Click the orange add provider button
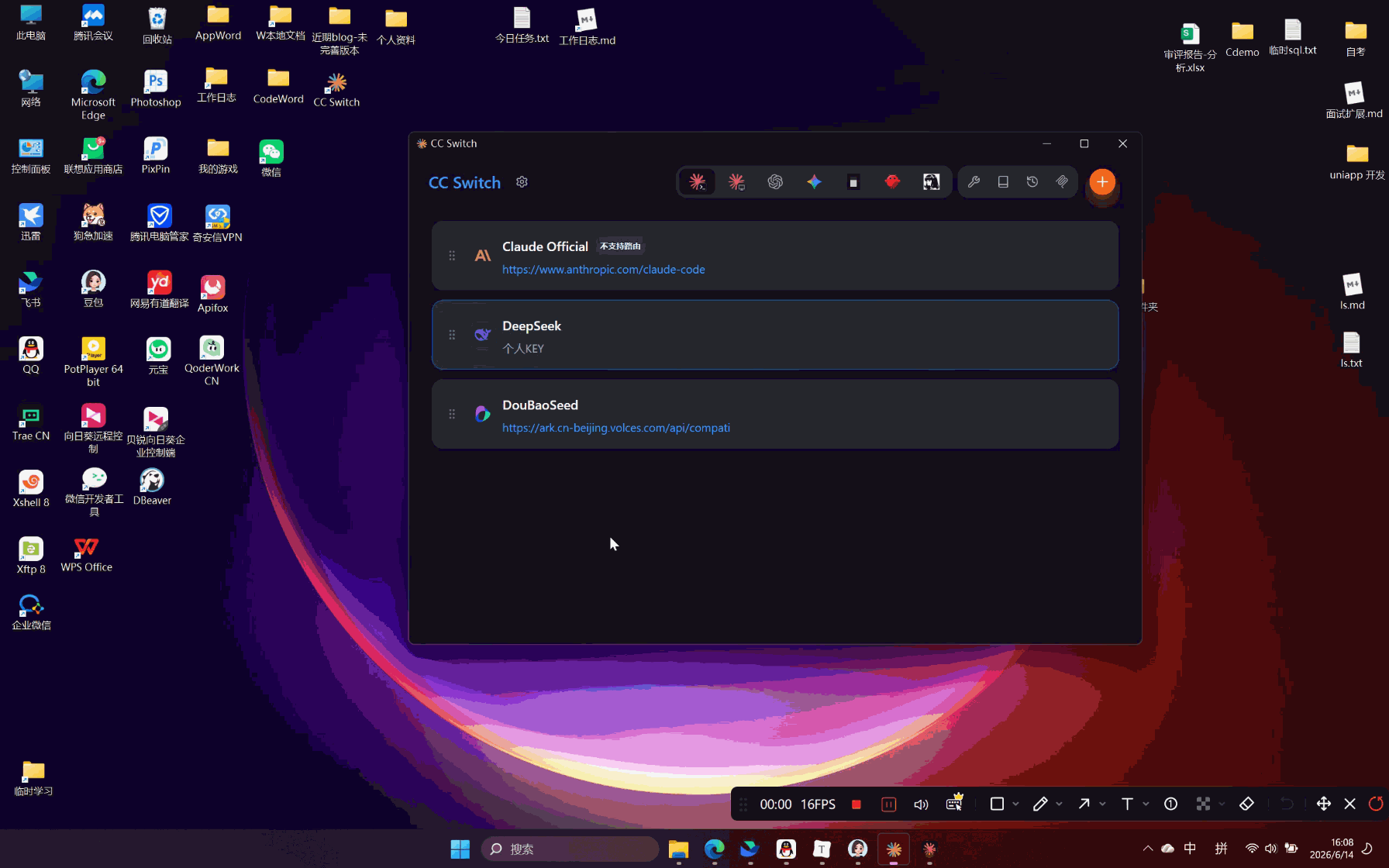1389x868 pixels. pyautogui.click(x=1102, y=182)
